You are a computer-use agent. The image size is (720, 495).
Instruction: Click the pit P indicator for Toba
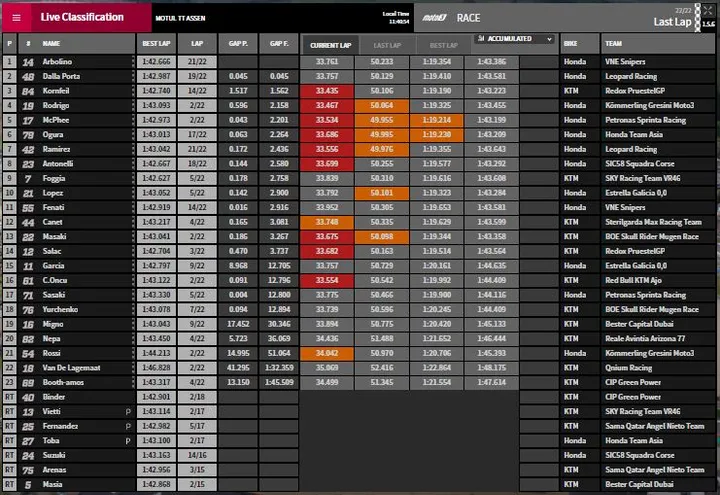click(128, 441)
